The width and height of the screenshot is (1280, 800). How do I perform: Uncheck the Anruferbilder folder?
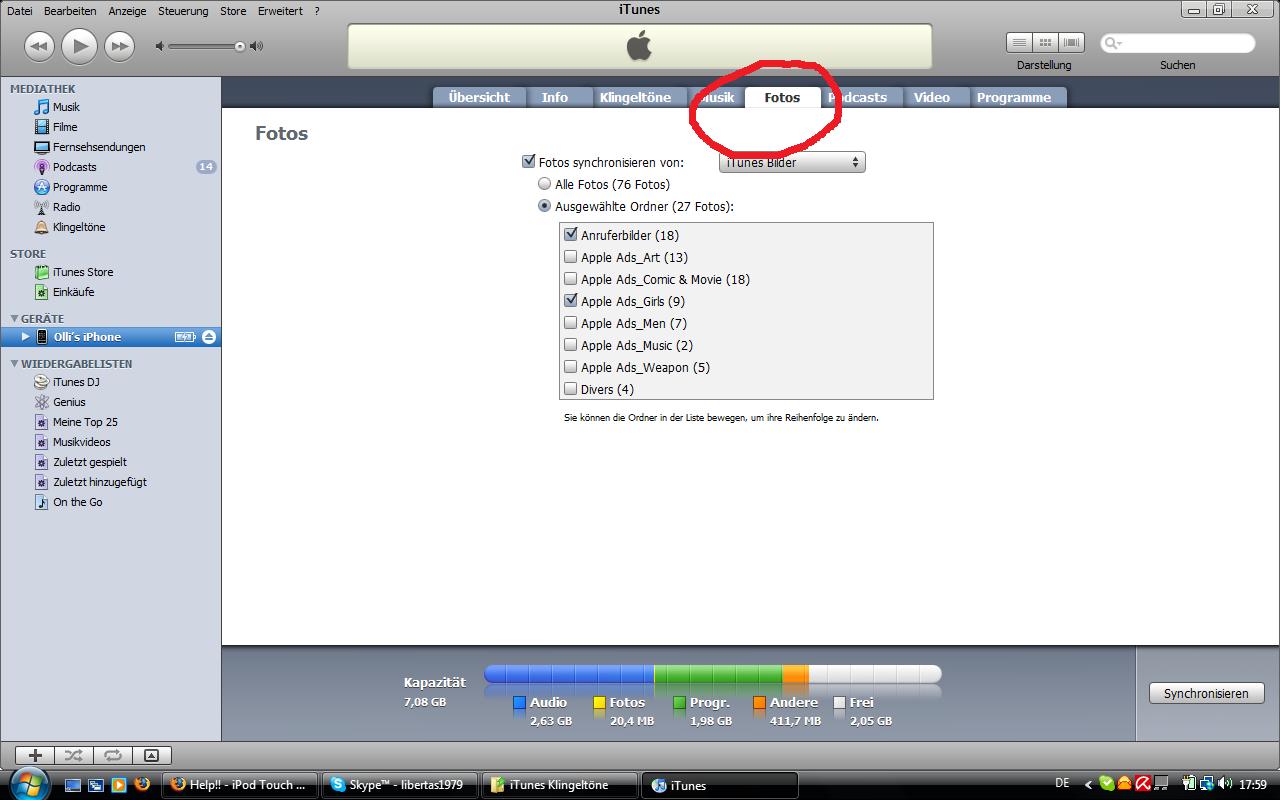click(571, 235)
